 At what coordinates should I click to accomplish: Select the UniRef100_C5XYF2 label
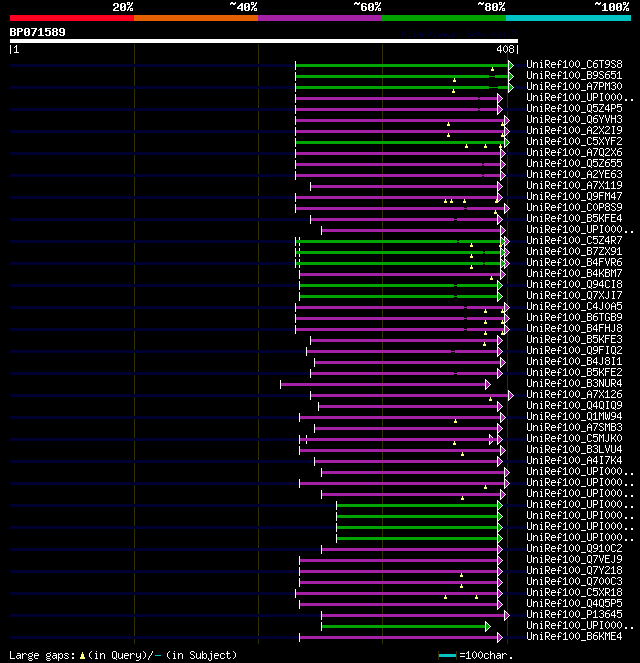574,141
